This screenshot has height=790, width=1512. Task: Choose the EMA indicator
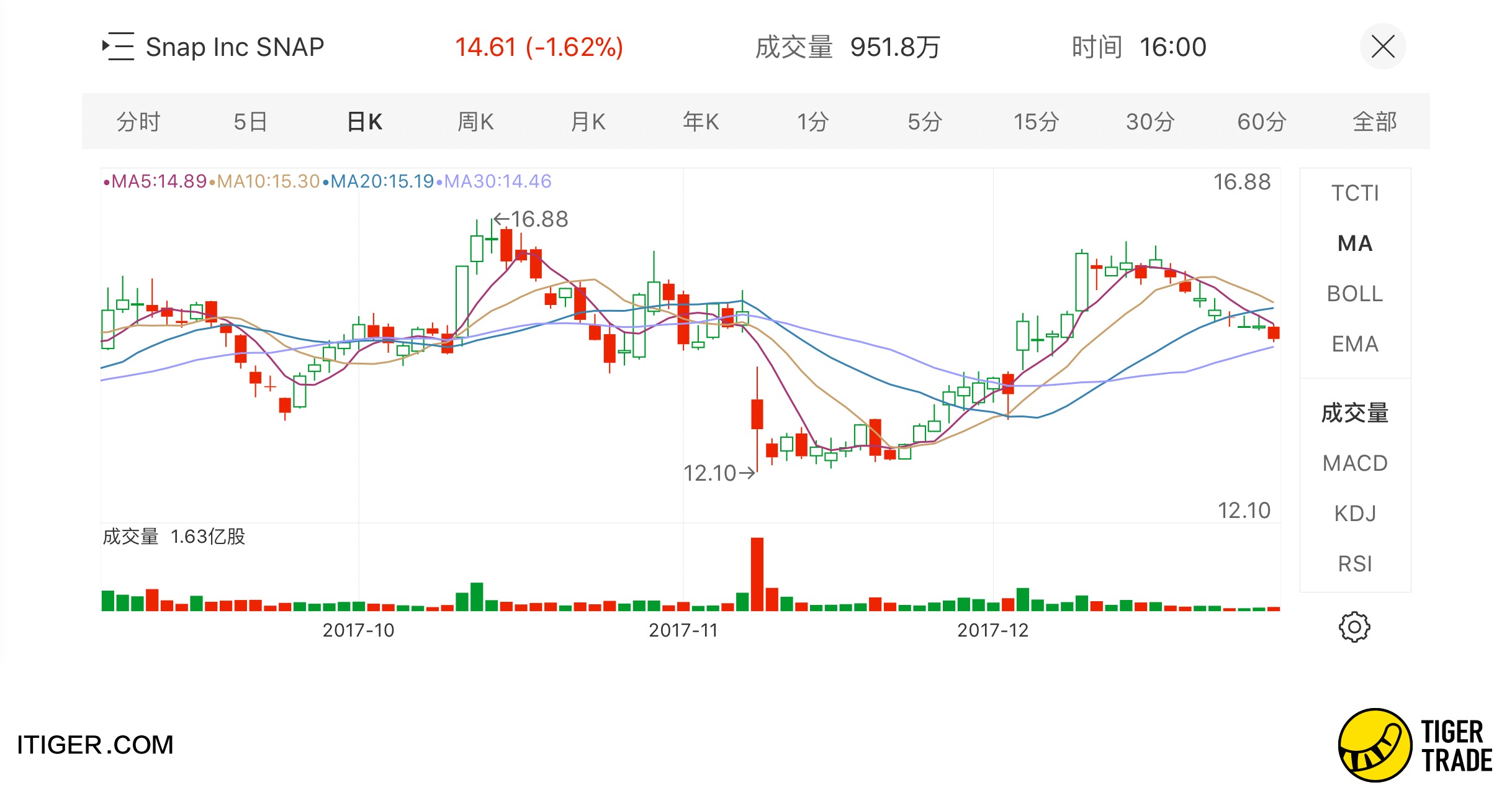pyautogui.click(x=1355, y=344)
